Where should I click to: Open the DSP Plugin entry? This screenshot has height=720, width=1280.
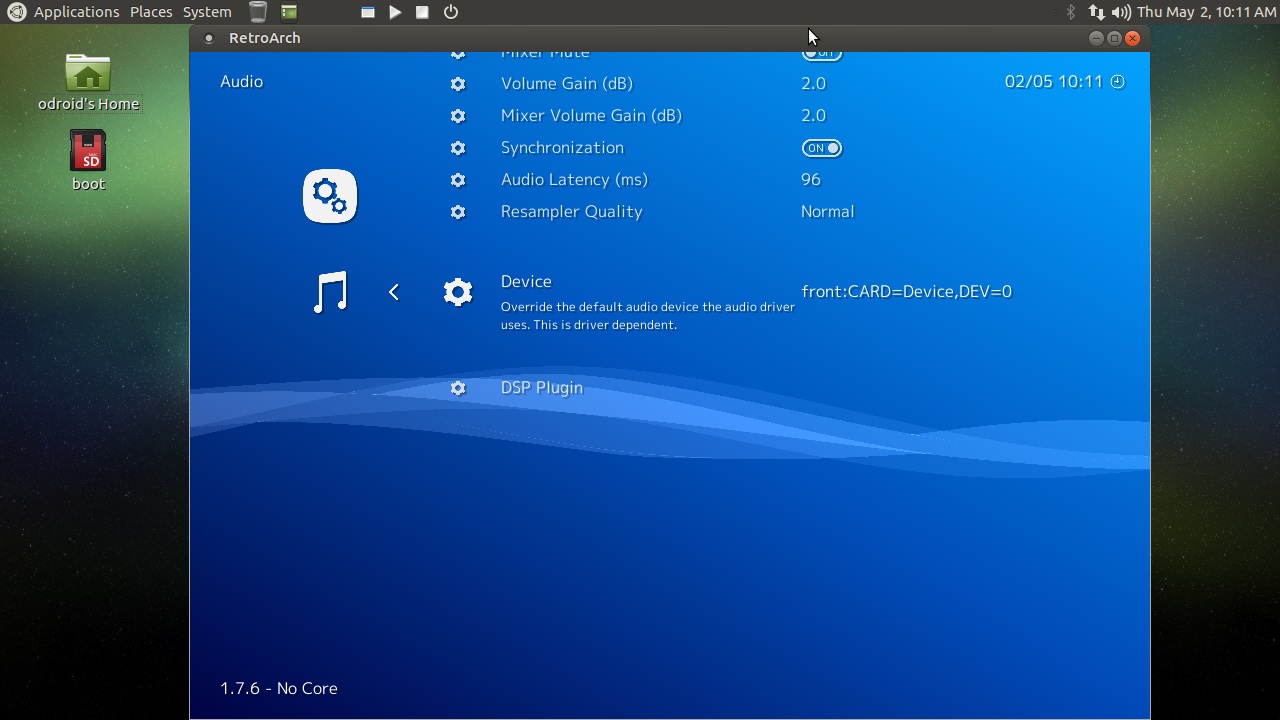tap(541, 388)
